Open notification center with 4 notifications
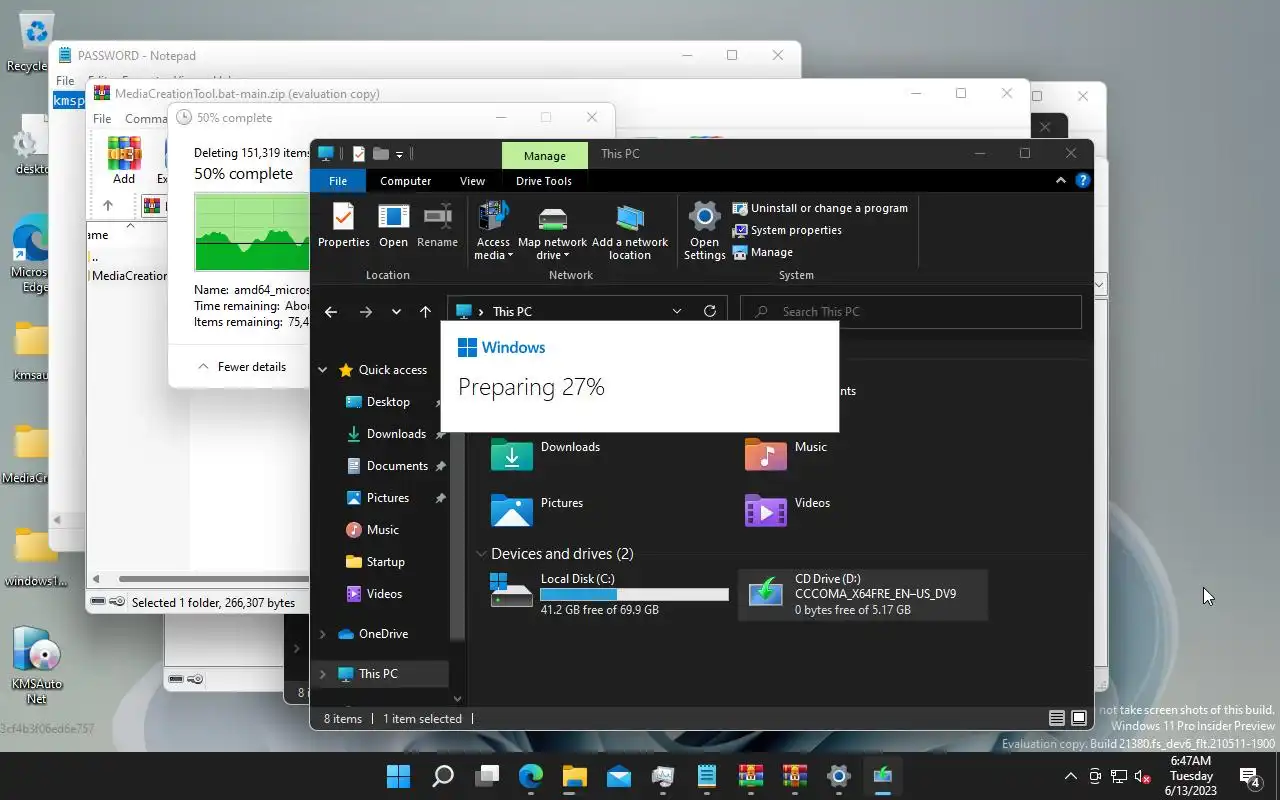 point(1249,776)
